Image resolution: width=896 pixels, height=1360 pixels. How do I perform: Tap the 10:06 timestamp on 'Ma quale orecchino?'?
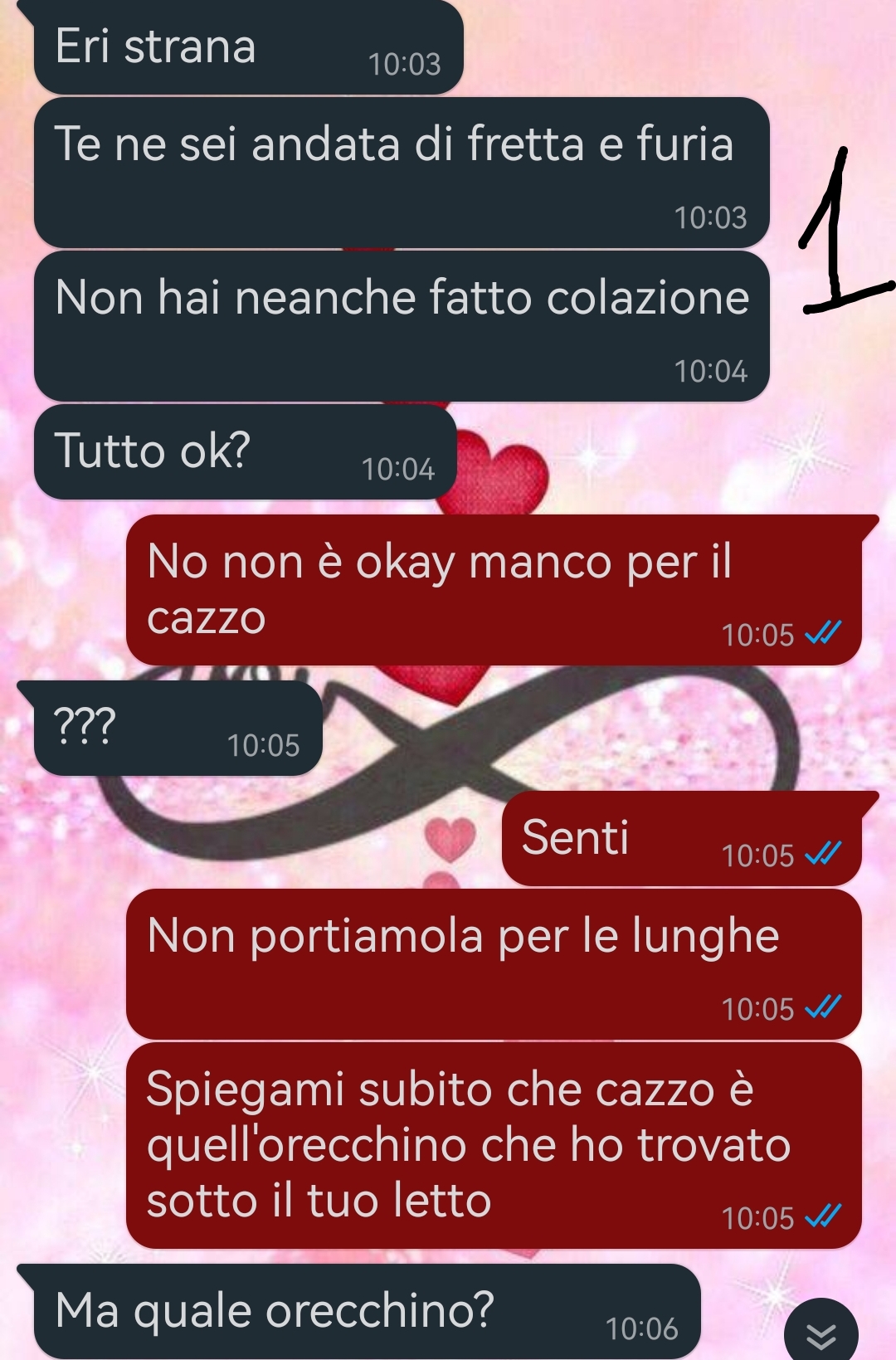pyautogui.click(x=641, y=1329)
